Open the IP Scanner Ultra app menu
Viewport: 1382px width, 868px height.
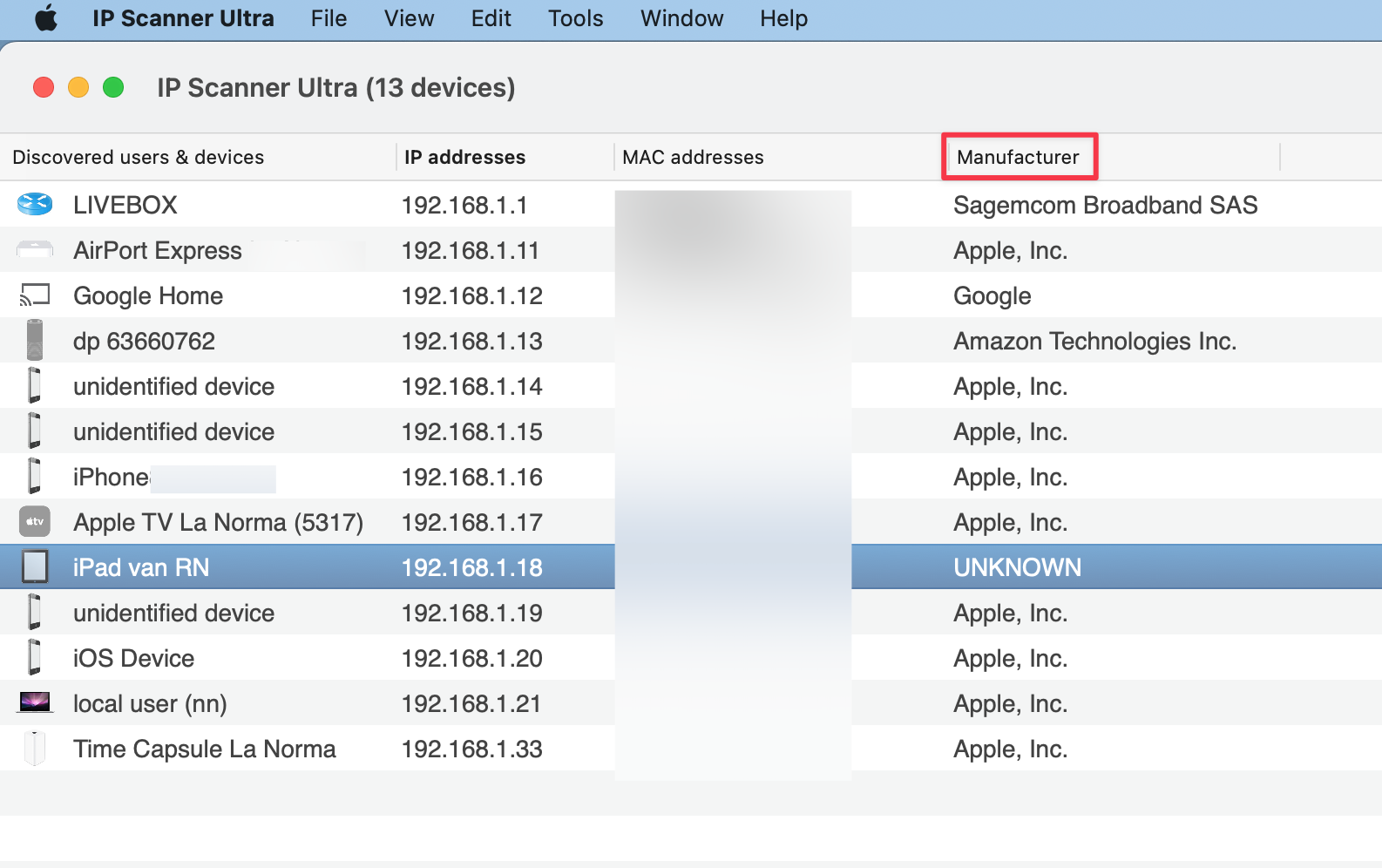coord(183,18)
